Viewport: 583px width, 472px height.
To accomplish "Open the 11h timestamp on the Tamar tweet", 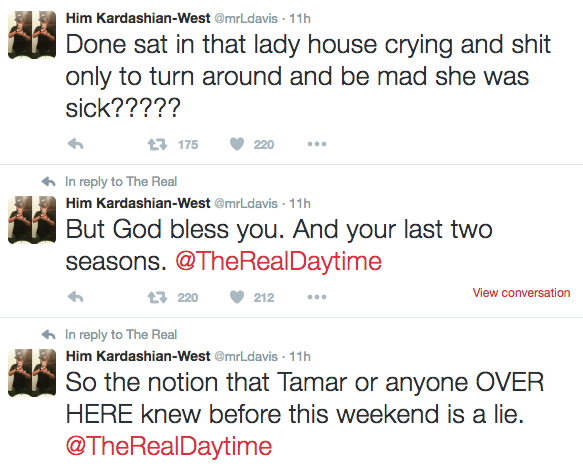I will (x=300, y=356).
